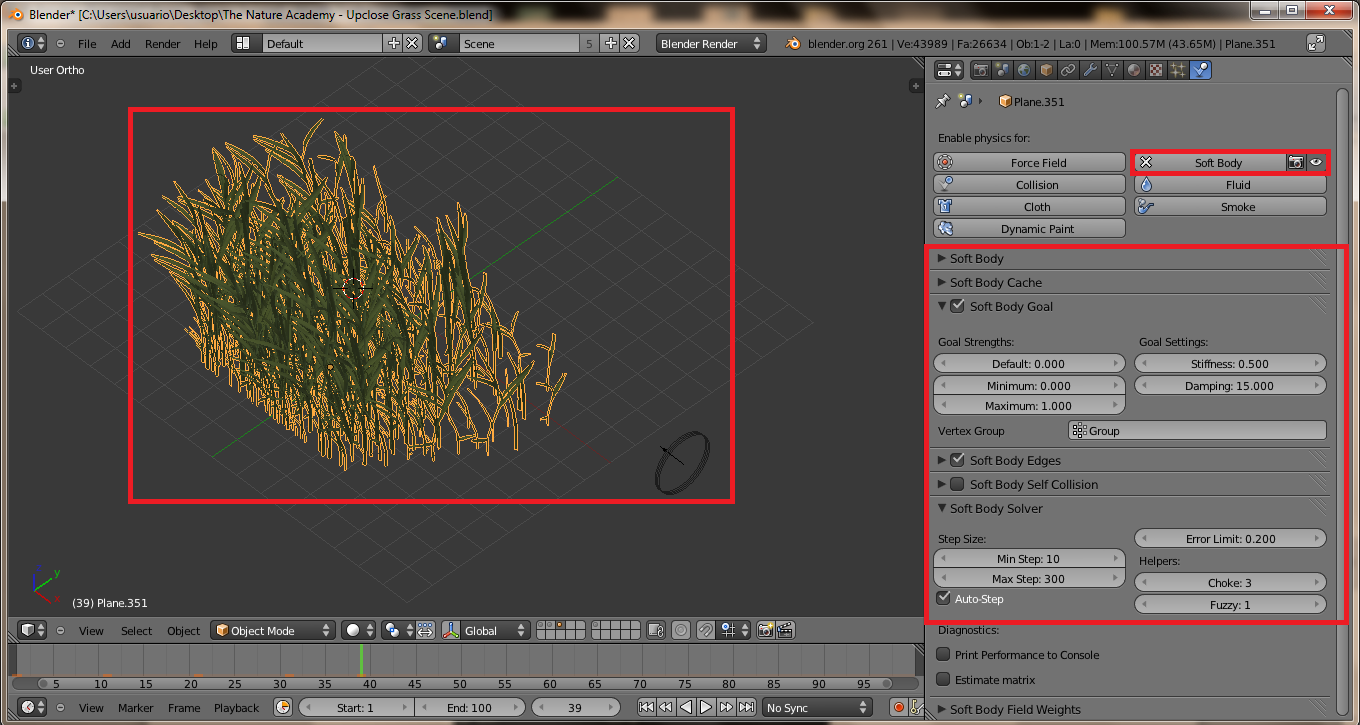
Task: Open the Object Mode dropdown
Action: pyautogui.click(x=272, y=630)
